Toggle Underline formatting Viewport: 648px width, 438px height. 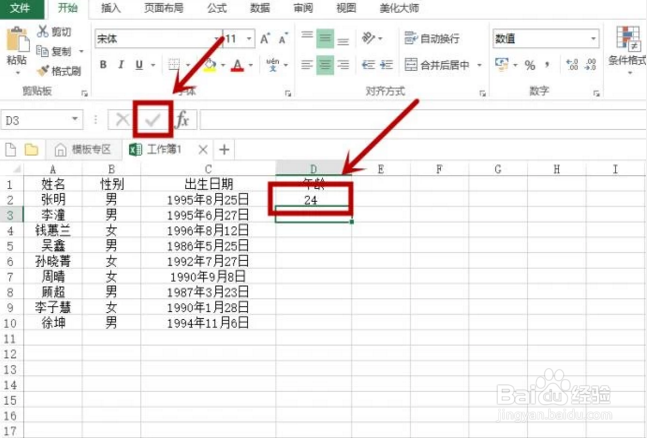point(139,64)
